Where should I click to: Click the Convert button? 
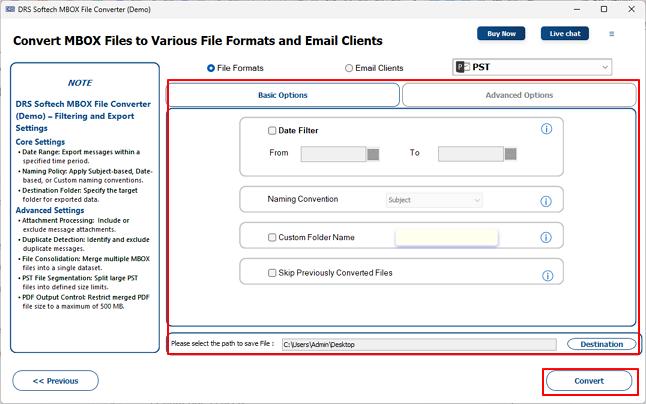(589, 381)
